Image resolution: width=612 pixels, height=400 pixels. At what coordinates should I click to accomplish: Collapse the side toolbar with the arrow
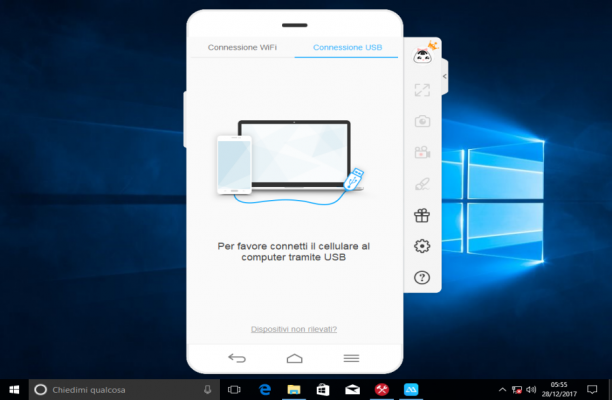pos(445,76)
